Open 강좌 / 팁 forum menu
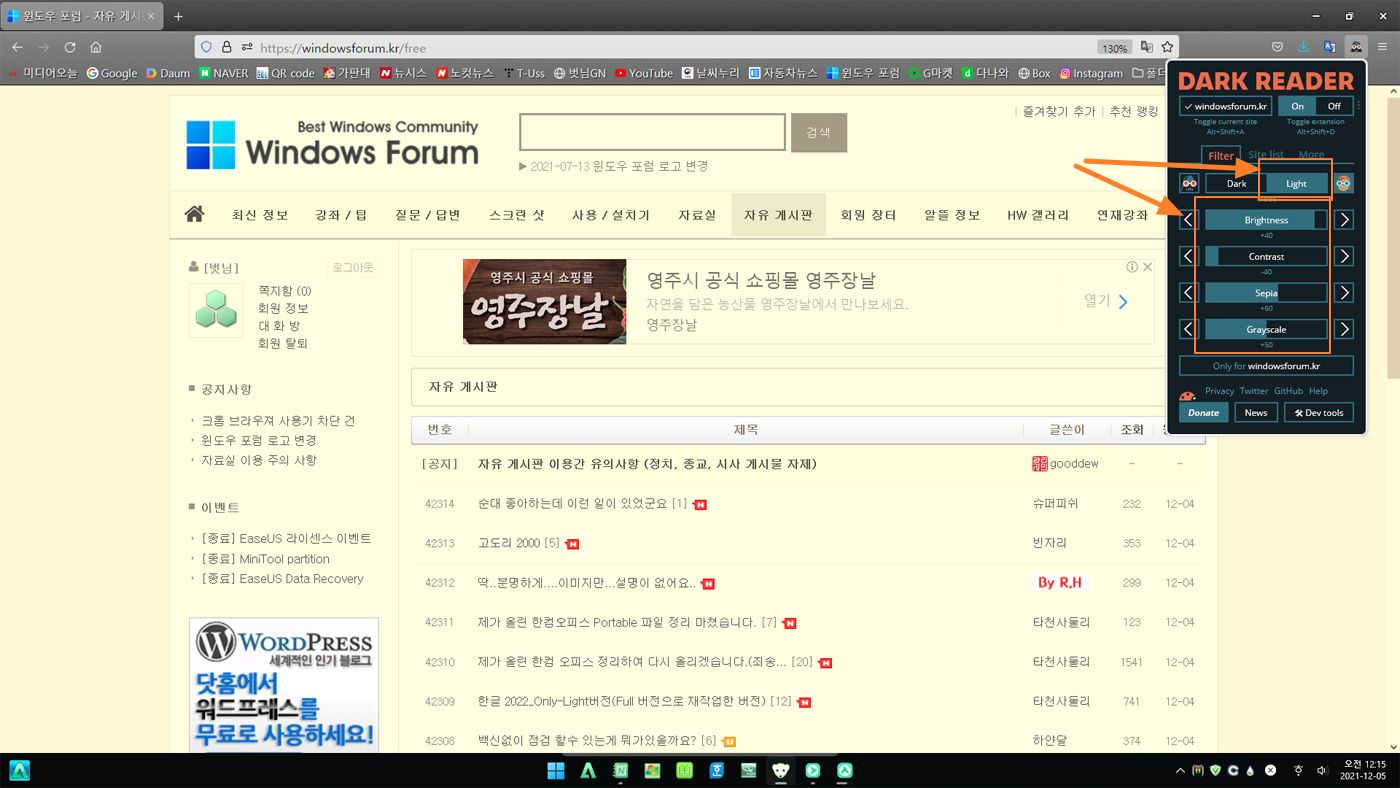Viewport: 1400px width, 788px height. click(x=341, y=215)
